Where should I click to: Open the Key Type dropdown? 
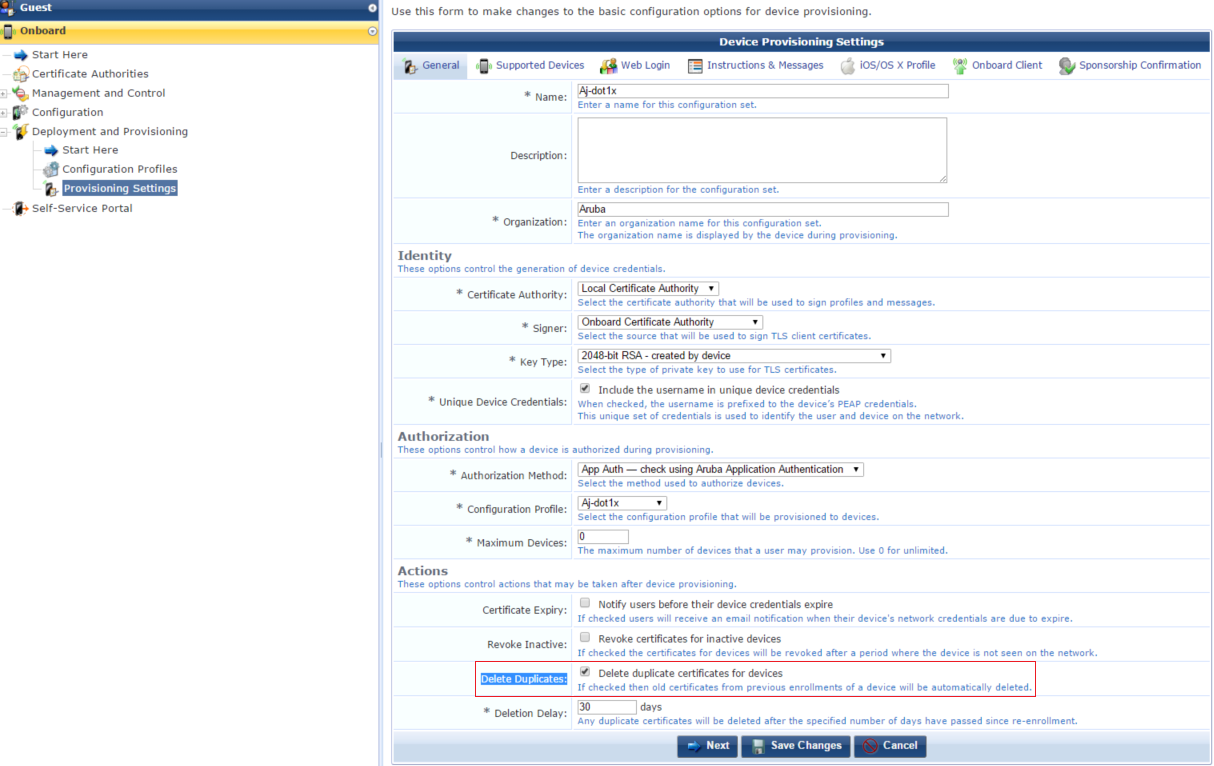pyautogui.click(x=734, y=356)
